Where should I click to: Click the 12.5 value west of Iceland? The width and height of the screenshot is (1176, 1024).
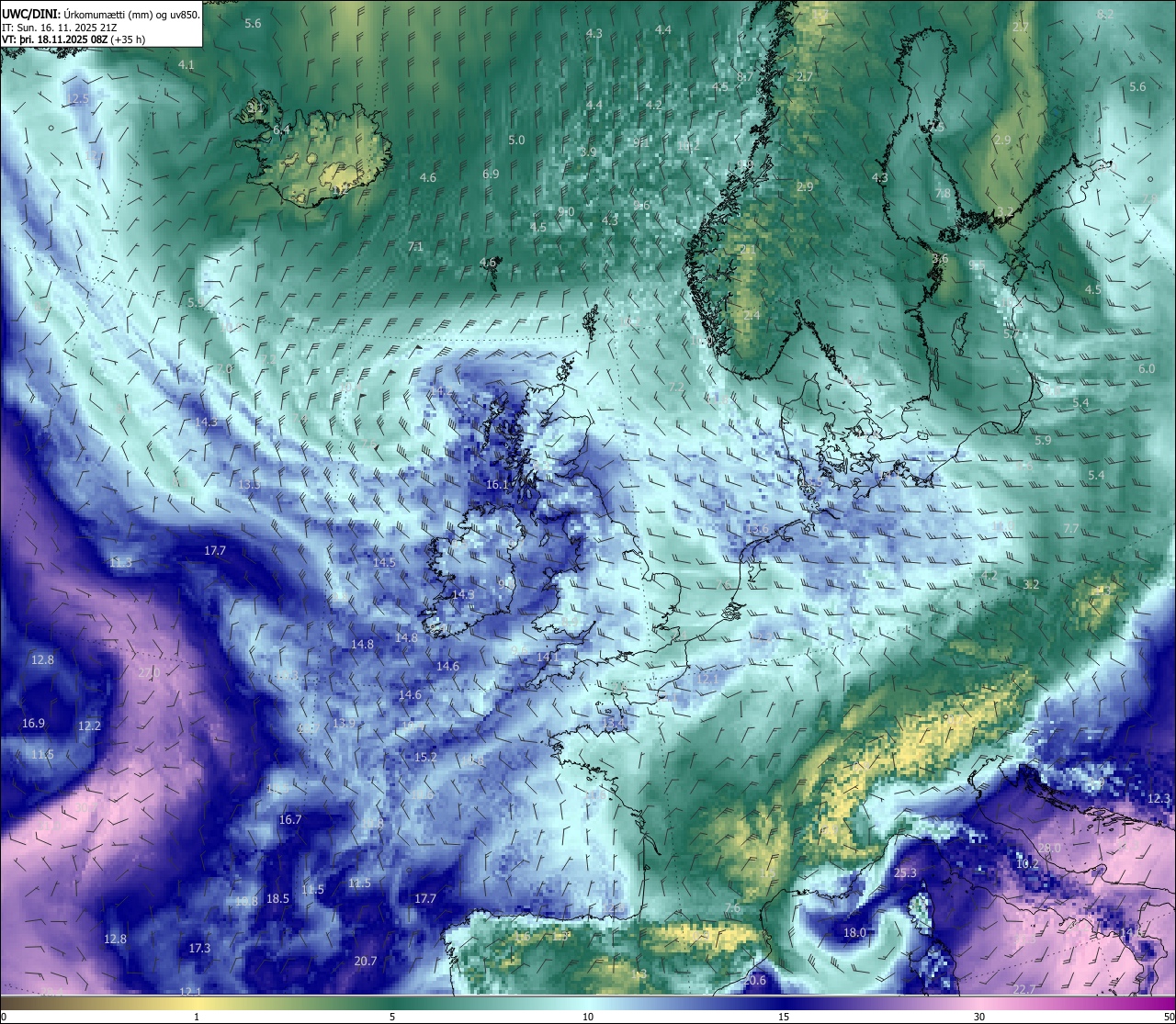pos(78,98)
